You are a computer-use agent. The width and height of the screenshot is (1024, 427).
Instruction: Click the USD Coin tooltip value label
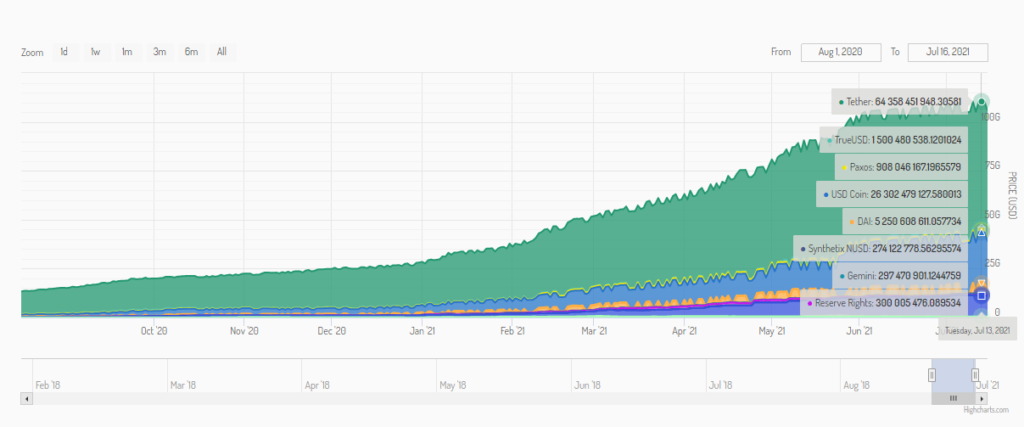[892, 195]
